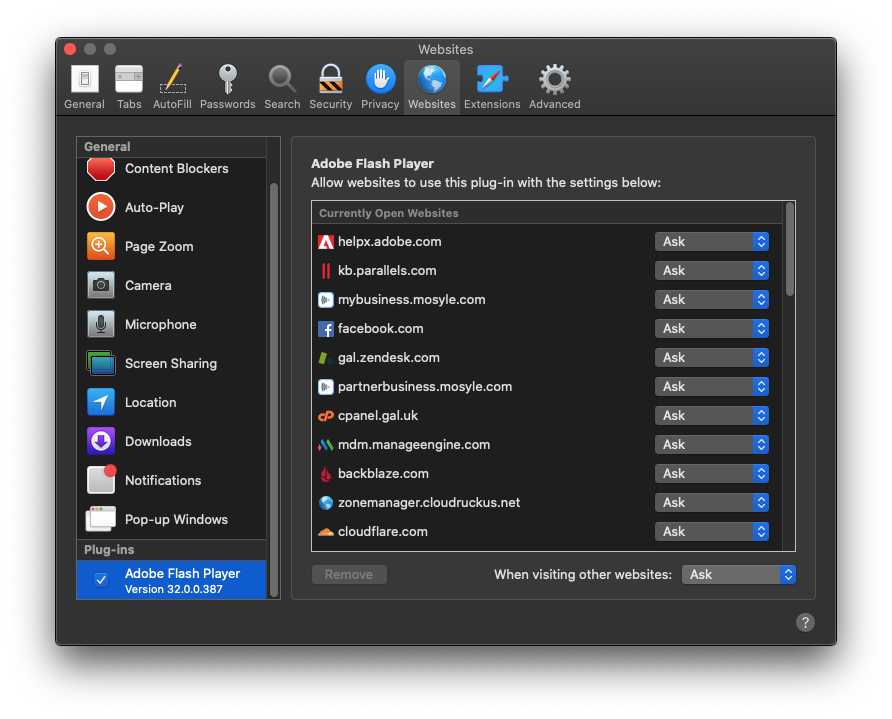Open the cpanel.gal.uk Ask dropdown
The height and width of the screenshot is (719, 892).
click(x=712, y=416)
